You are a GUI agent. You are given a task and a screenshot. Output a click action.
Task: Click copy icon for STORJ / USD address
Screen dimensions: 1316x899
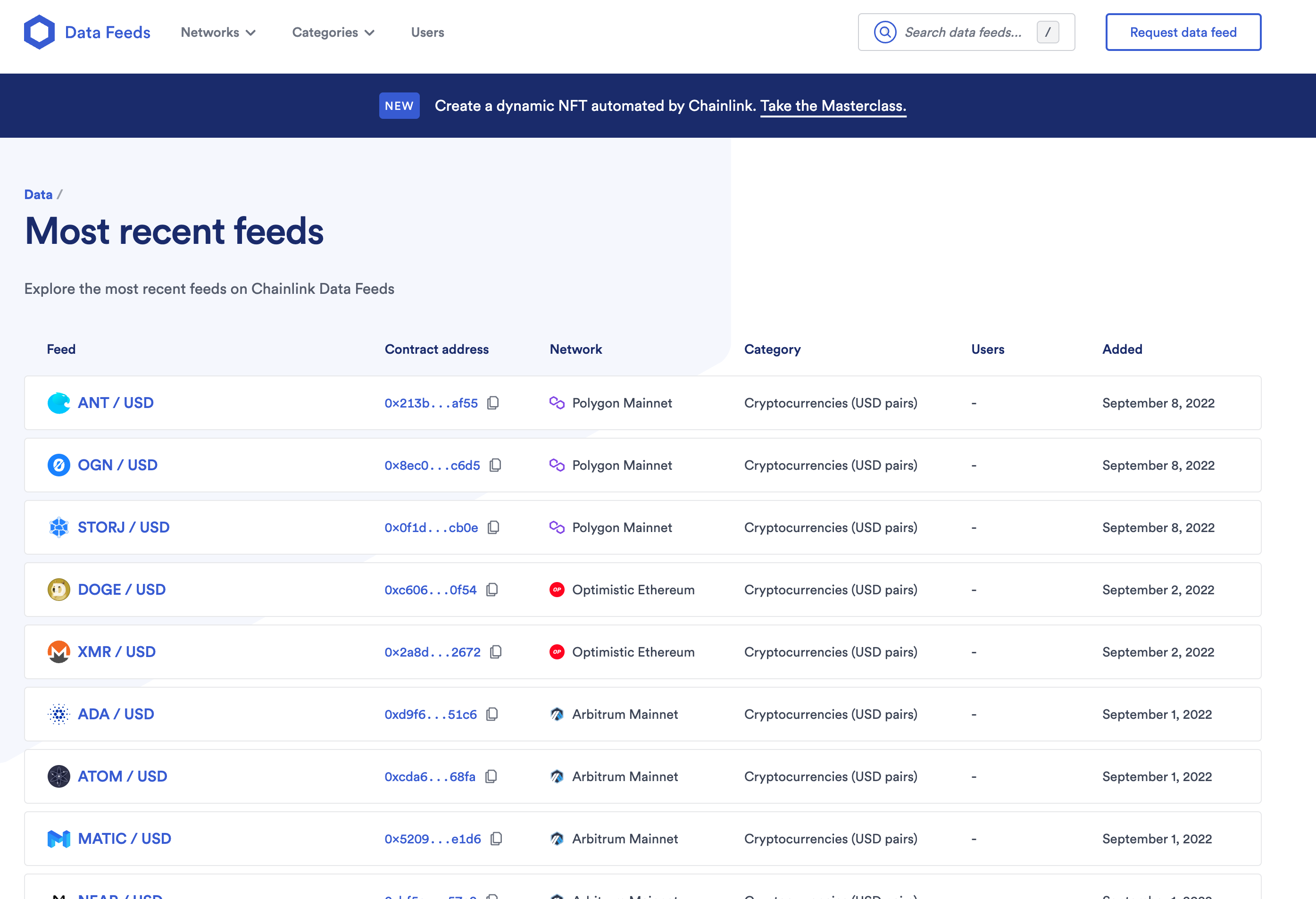(493, 528)
